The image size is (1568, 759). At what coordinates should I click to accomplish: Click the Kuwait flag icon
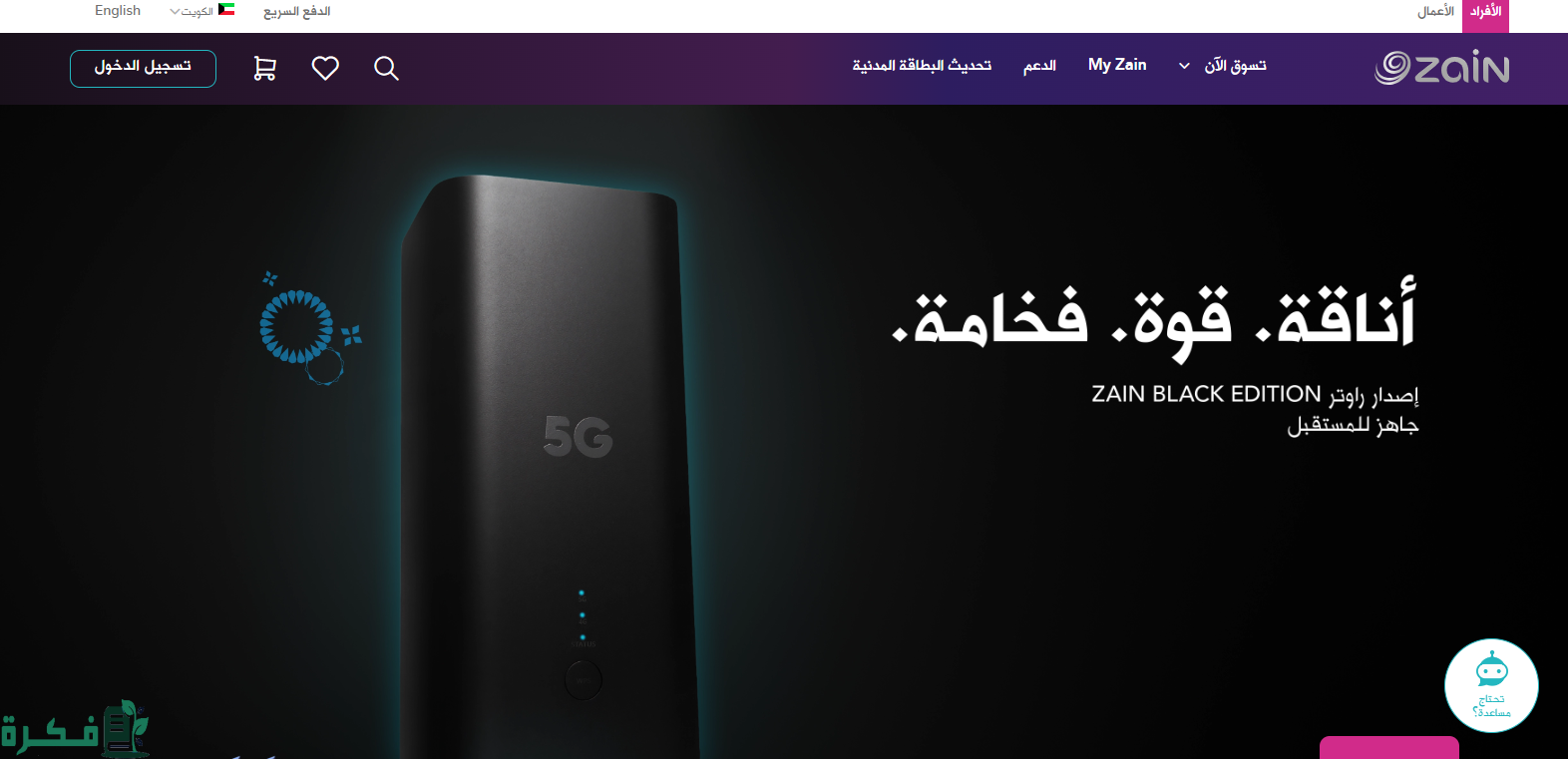[x=226, y=10]
